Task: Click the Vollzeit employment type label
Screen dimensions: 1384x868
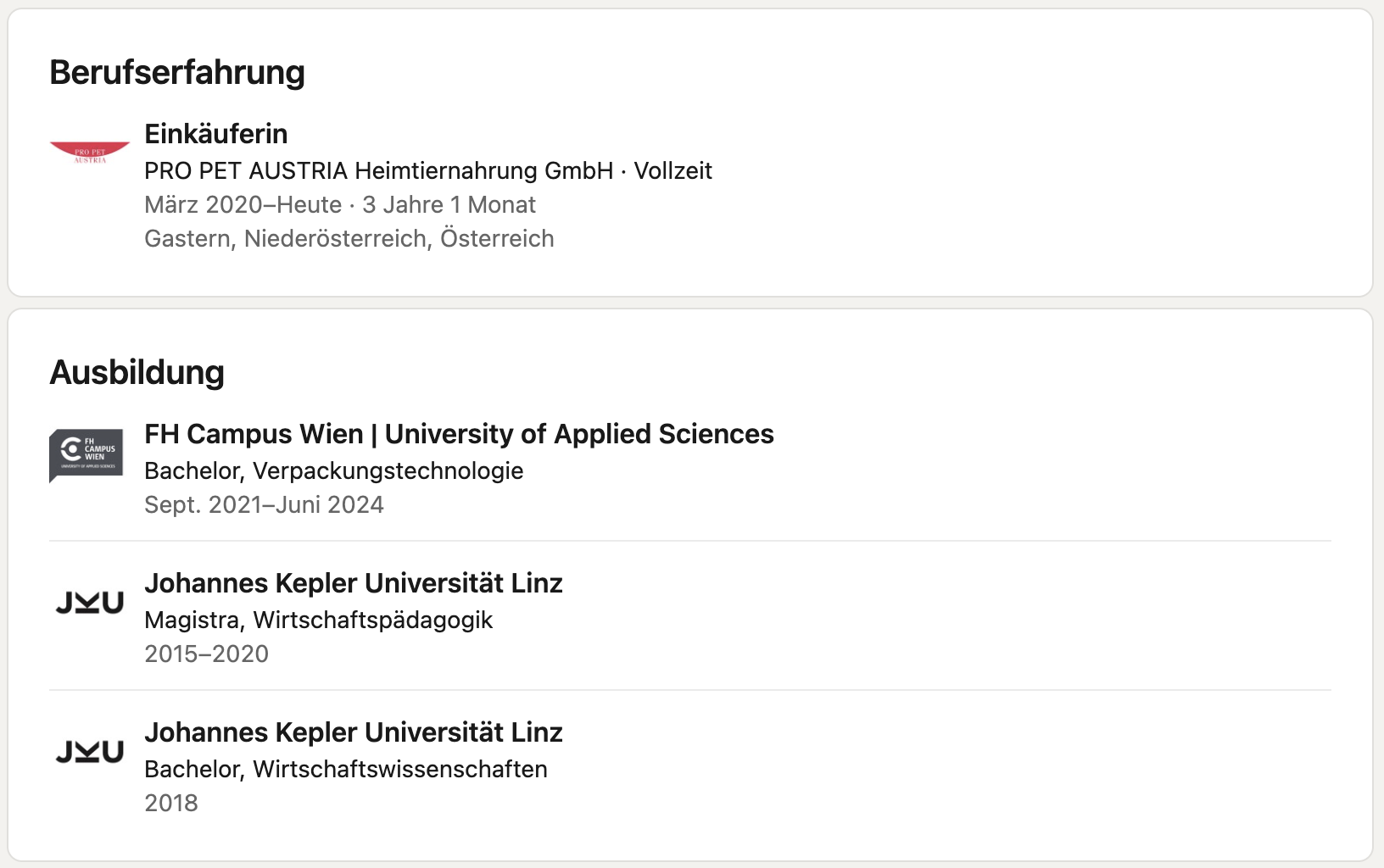Action: point(673,170)
